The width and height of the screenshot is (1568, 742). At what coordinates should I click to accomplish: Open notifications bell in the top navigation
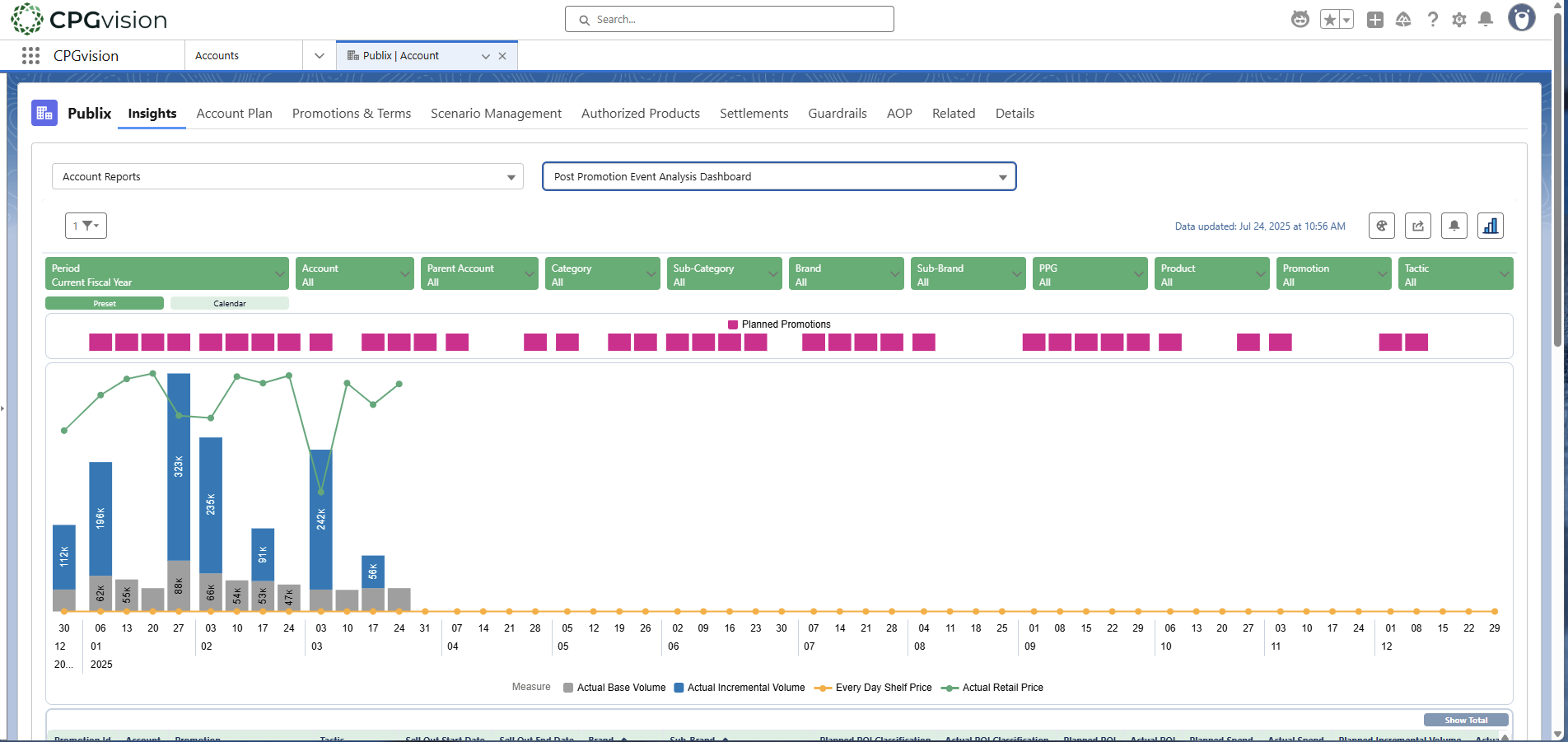point(1486,19)
